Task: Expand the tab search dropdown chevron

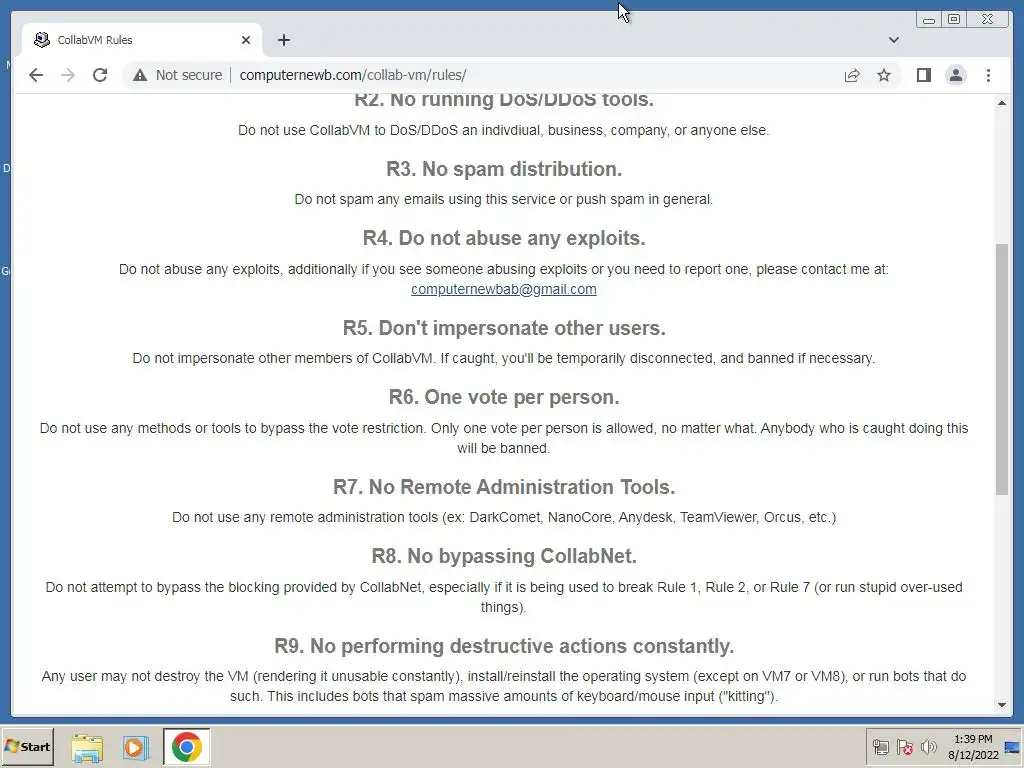Action: (x=894, y=40)
